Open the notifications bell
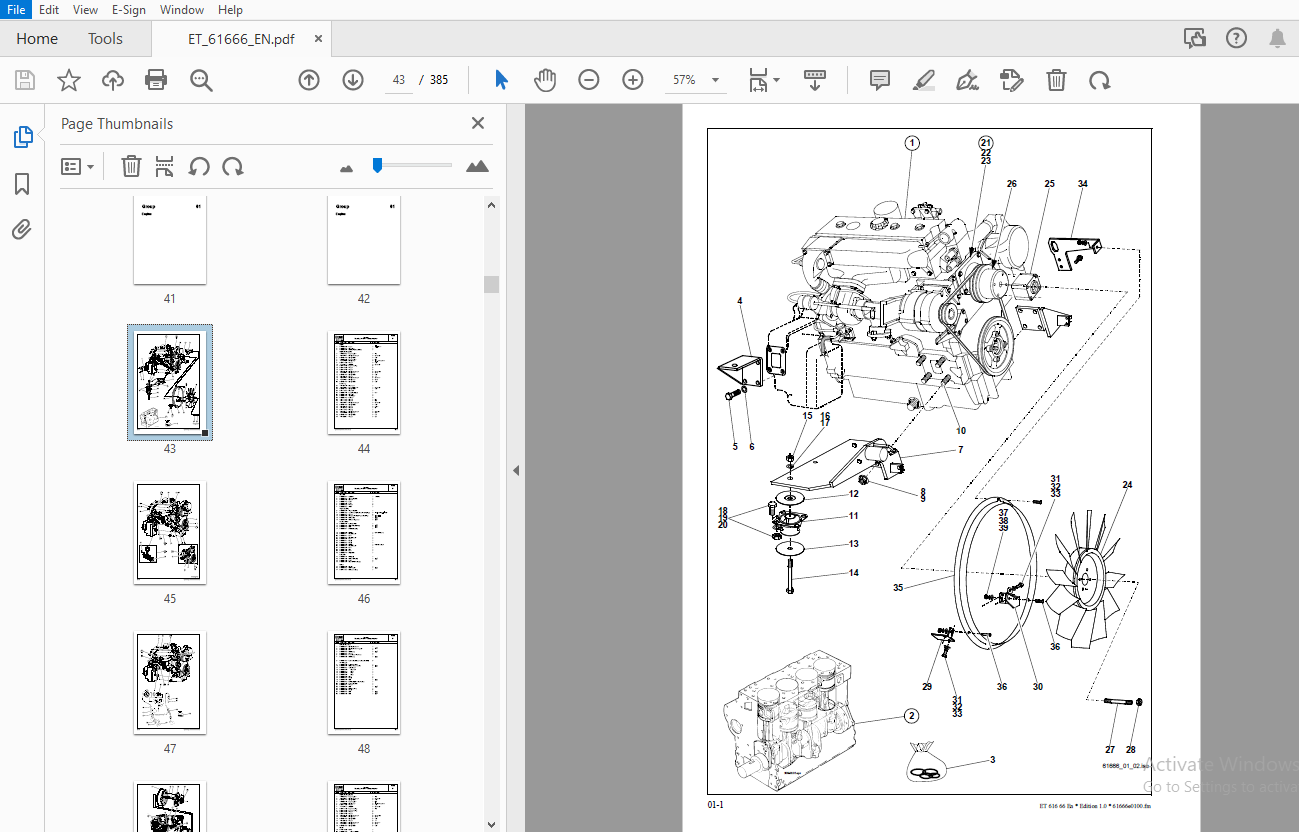 (1277, 38)
